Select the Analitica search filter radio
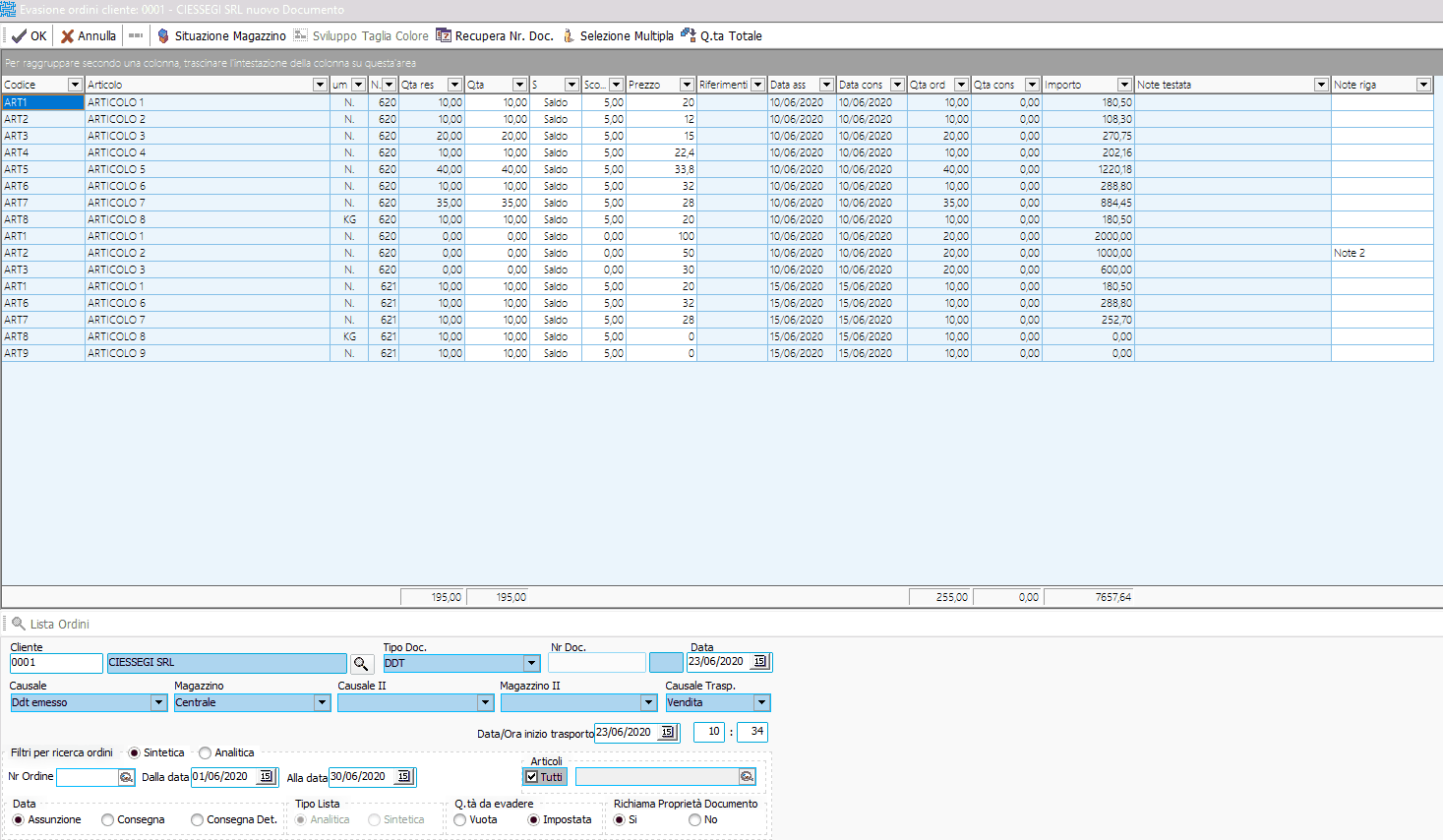 click(x=205, y=752)
